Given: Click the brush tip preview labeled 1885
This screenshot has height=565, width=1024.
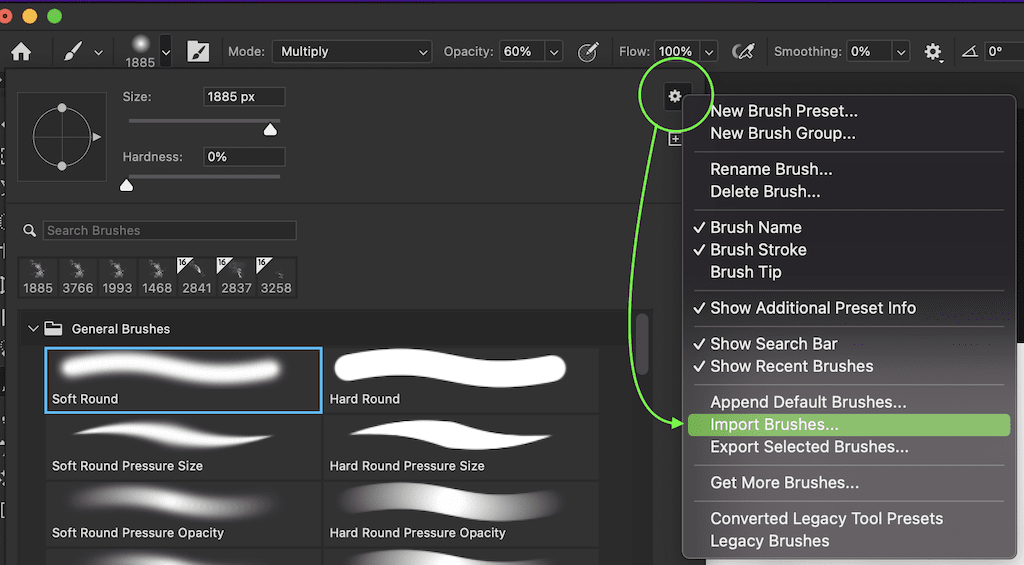Looking at the screenshot, I should pyautogui.click(x=140, y=52).
